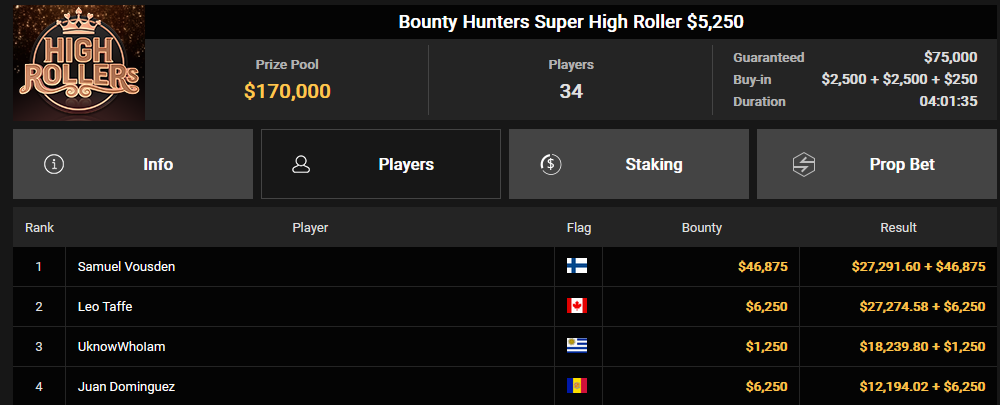
Task: Switch to the Prop Bet tab
Action: tap(878, 165)
